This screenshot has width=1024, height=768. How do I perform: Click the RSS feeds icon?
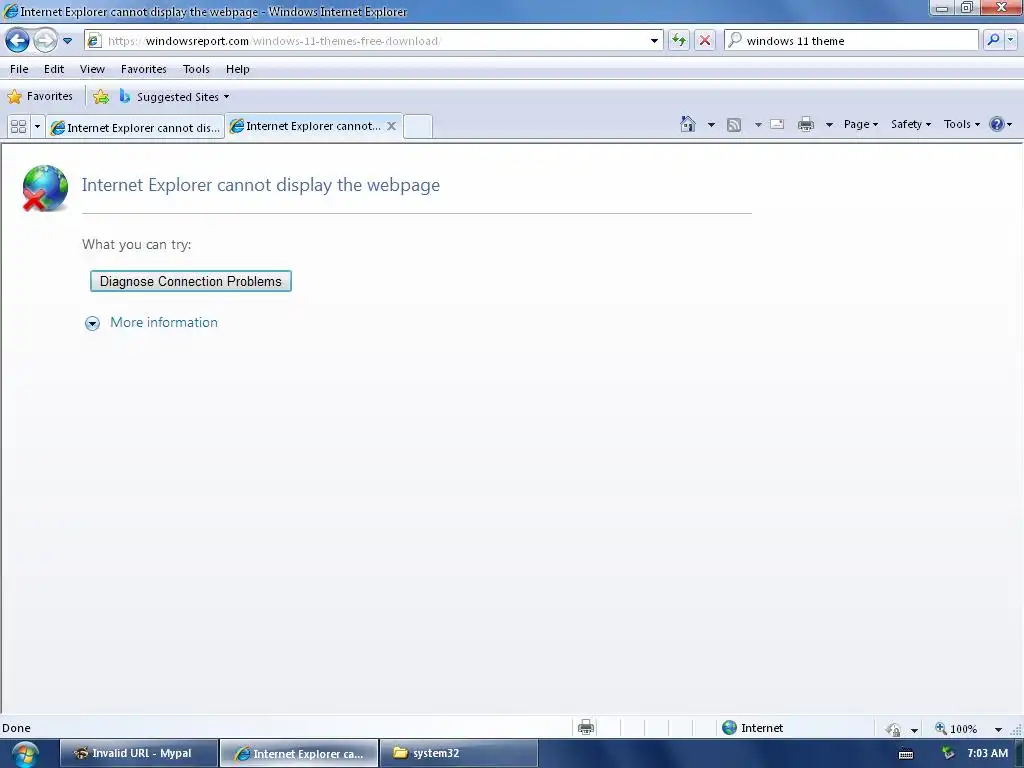coord(734,125)
